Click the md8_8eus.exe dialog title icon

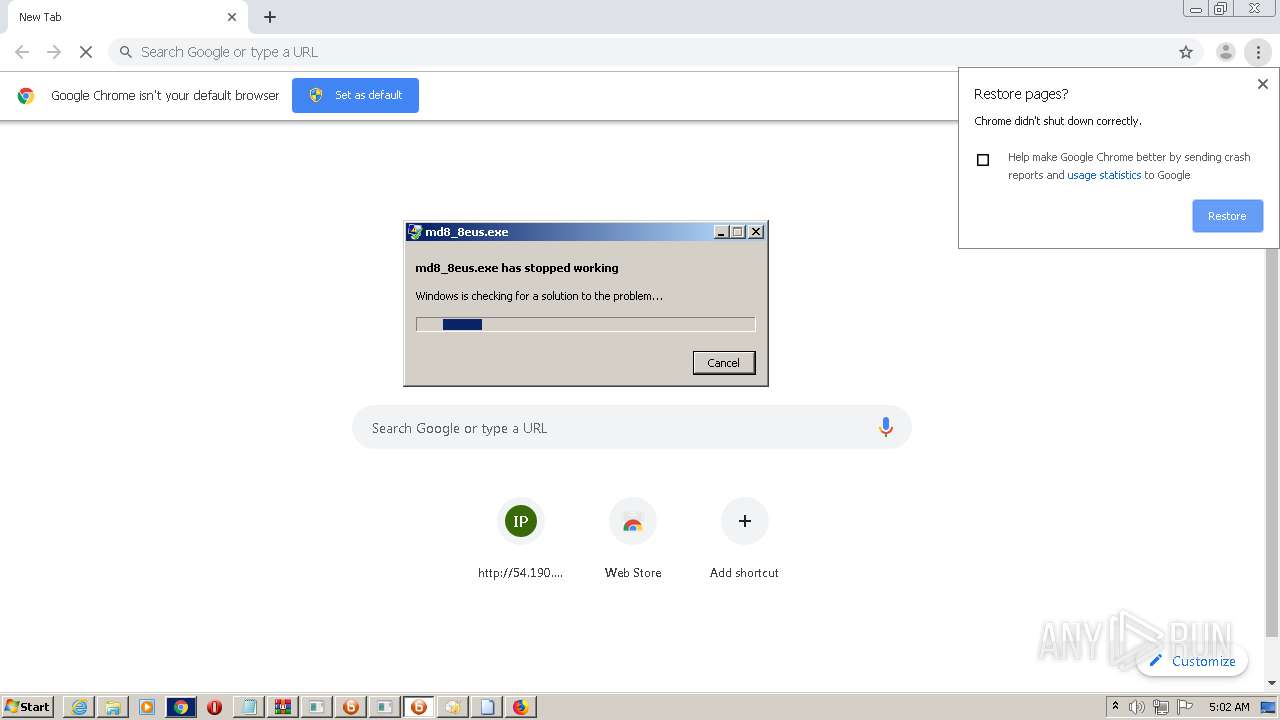[415, 232]
